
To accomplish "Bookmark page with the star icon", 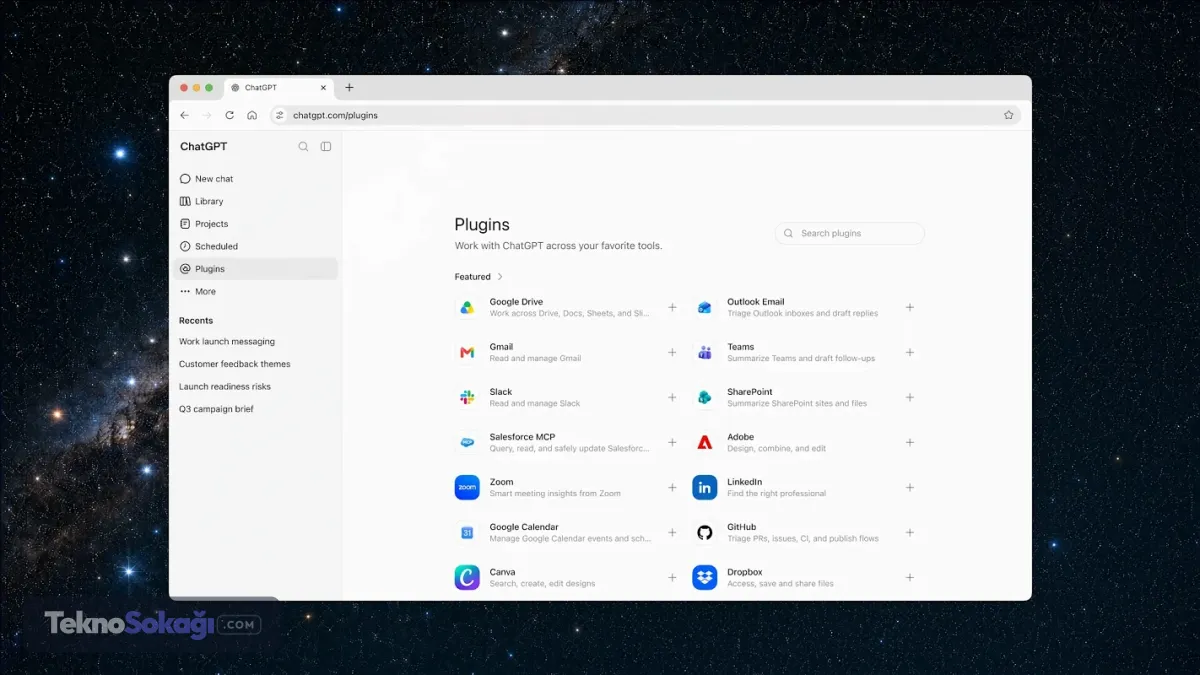I will [x=1009, y=115].
